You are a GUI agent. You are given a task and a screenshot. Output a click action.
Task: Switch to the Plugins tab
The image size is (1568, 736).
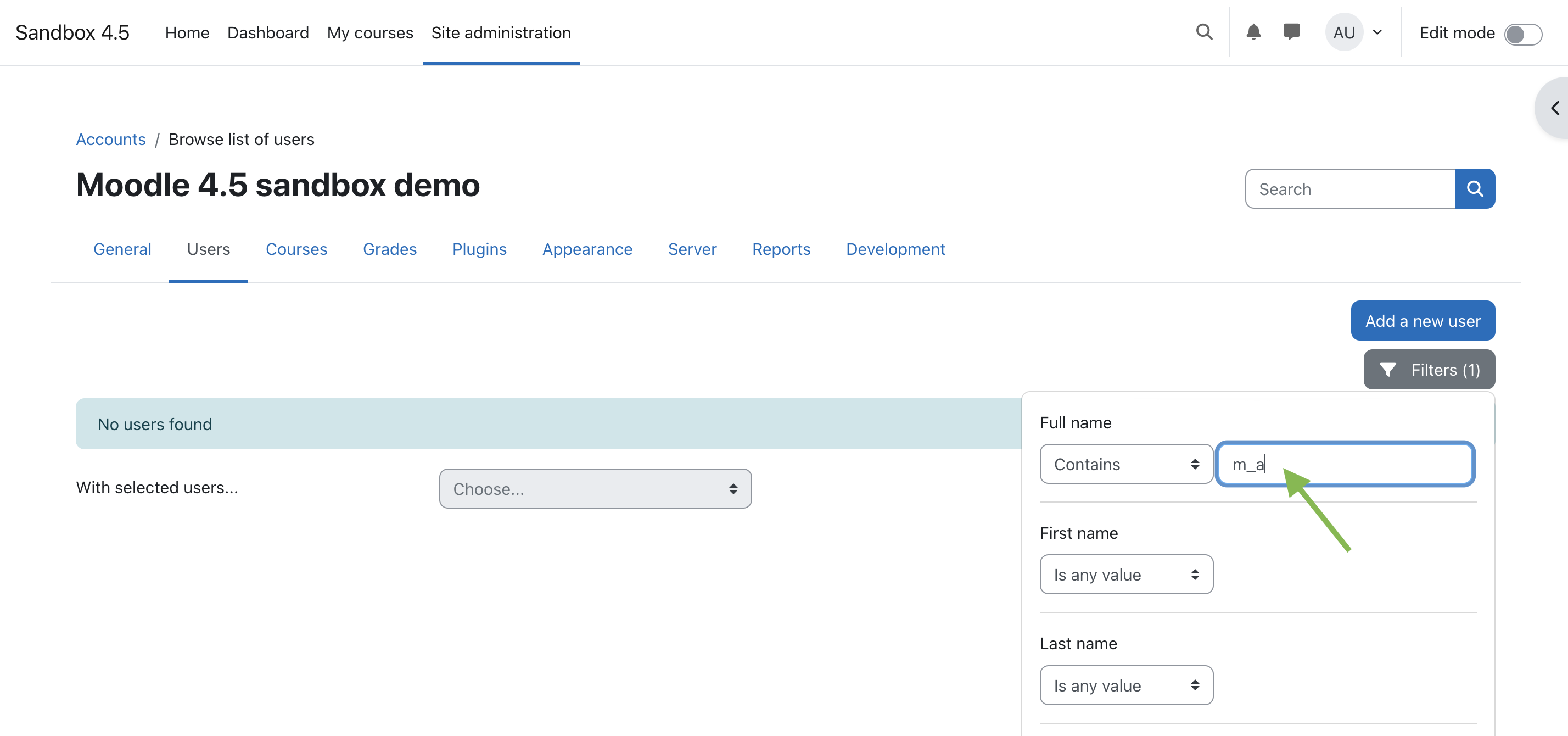click(479, 249)
